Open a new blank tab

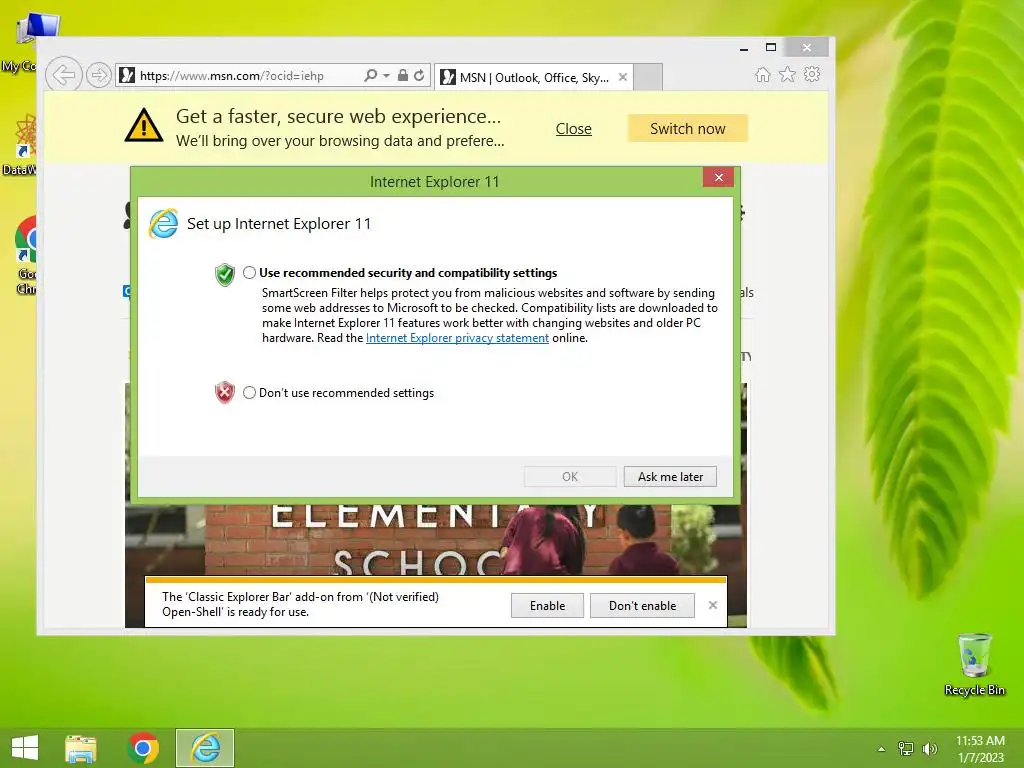click(x=648, y=77)
